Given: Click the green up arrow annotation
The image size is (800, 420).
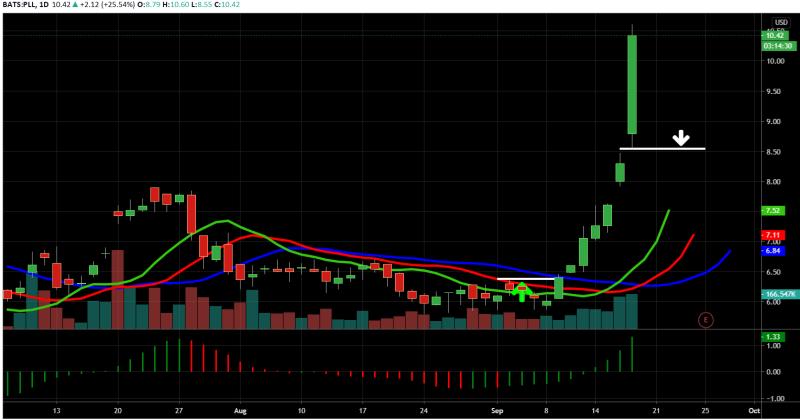Looking at the screenshot, I should point(521,292).
